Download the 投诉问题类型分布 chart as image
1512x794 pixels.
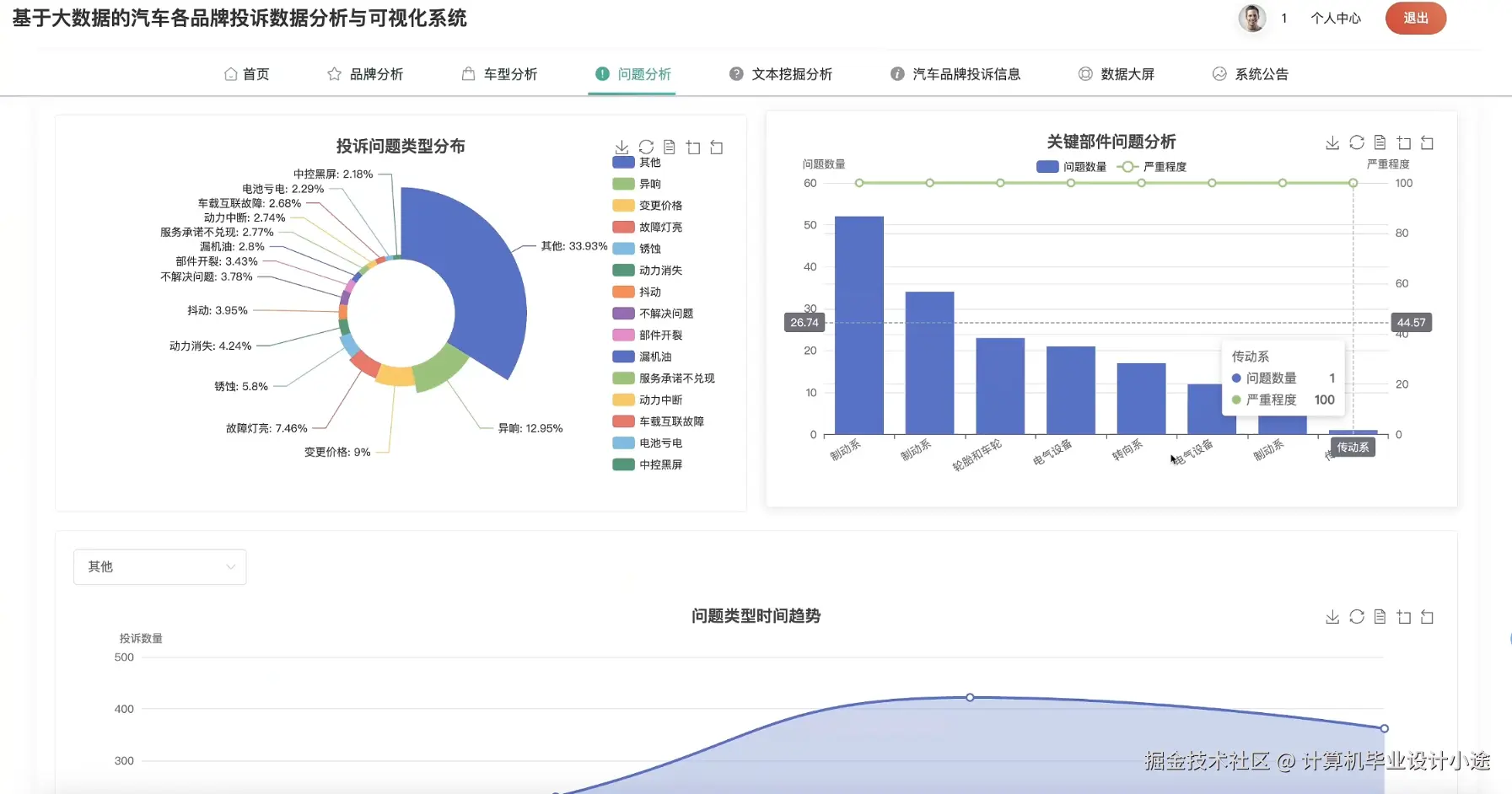(621, 147)
